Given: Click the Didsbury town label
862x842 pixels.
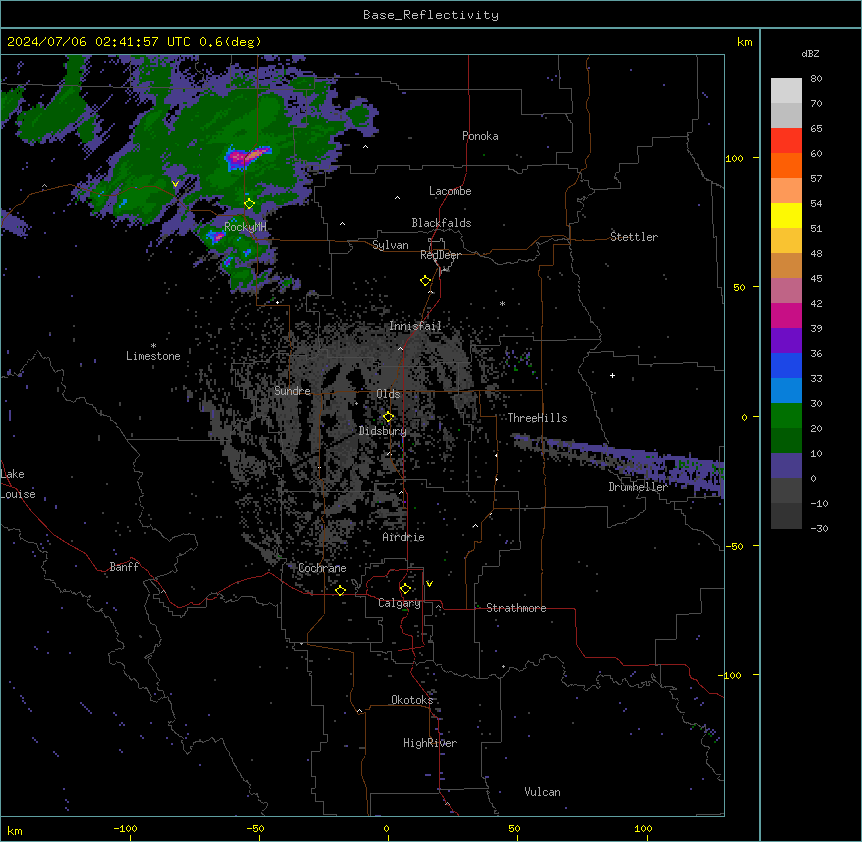Looking at the screenshot, I should [x=383, y=431].
